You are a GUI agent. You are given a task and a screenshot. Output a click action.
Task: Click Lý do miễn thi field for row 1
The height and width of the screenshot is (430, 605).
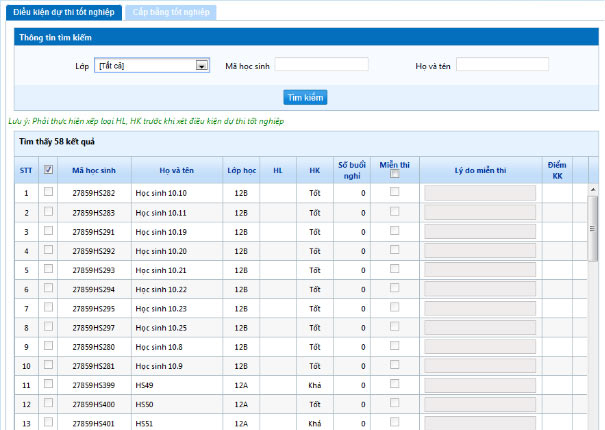click(x=480, y=193)
